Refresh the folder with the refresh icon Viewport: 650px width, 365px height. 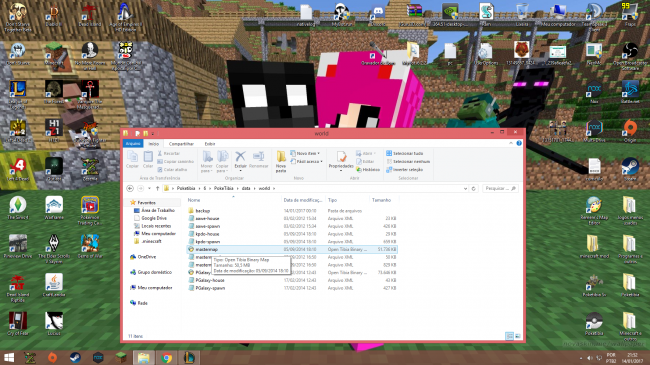click(473, 188)
